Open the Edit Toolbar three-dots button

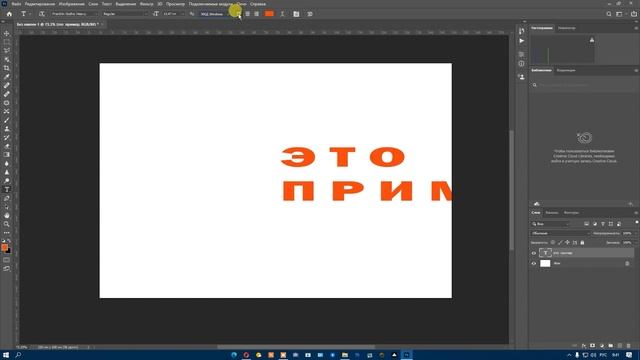(7, 233)
